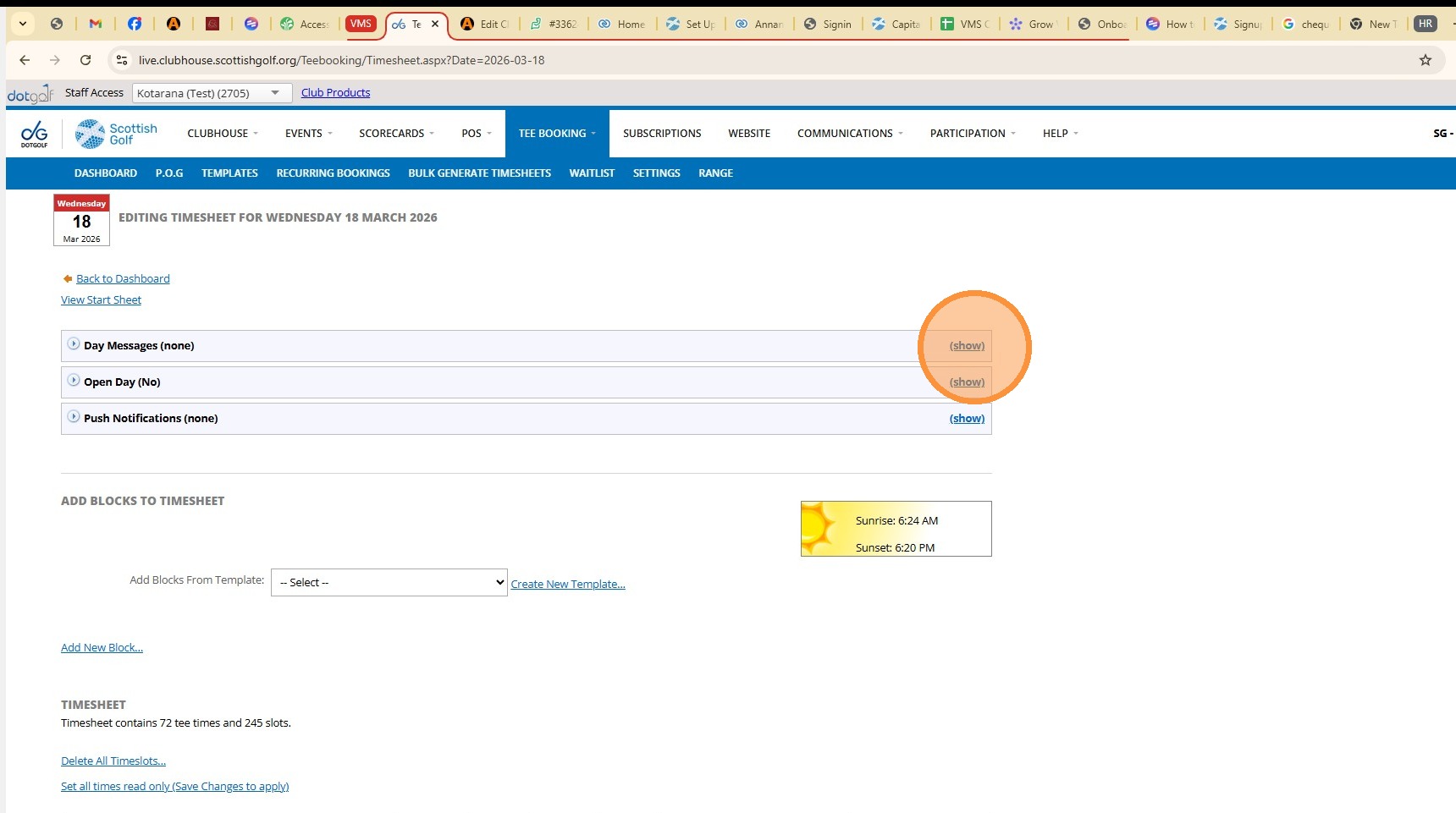This screenshot has height=813, width=1456.
Task: Open the Kotarana (Test) (2705) club dropdown
Action: [x=212, y=93]
